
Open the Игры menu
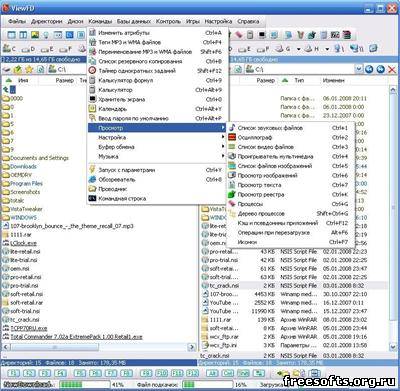pos(193,21)
